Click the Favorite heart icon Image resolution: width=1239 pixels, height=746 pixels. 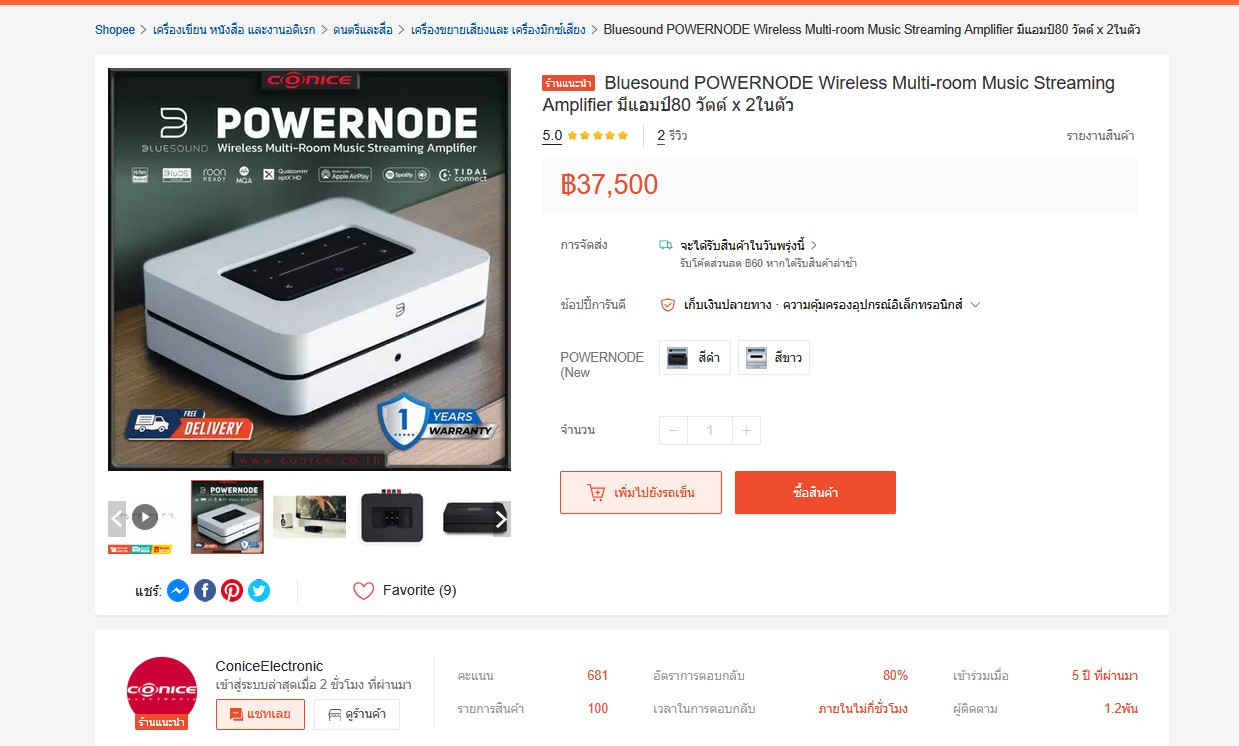[363, 591]
